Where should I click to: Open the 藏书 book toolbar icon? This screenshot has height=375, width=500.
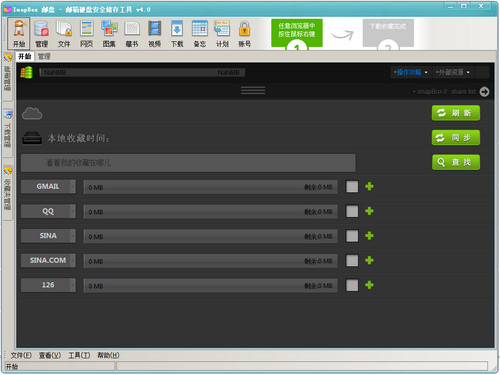132,33
